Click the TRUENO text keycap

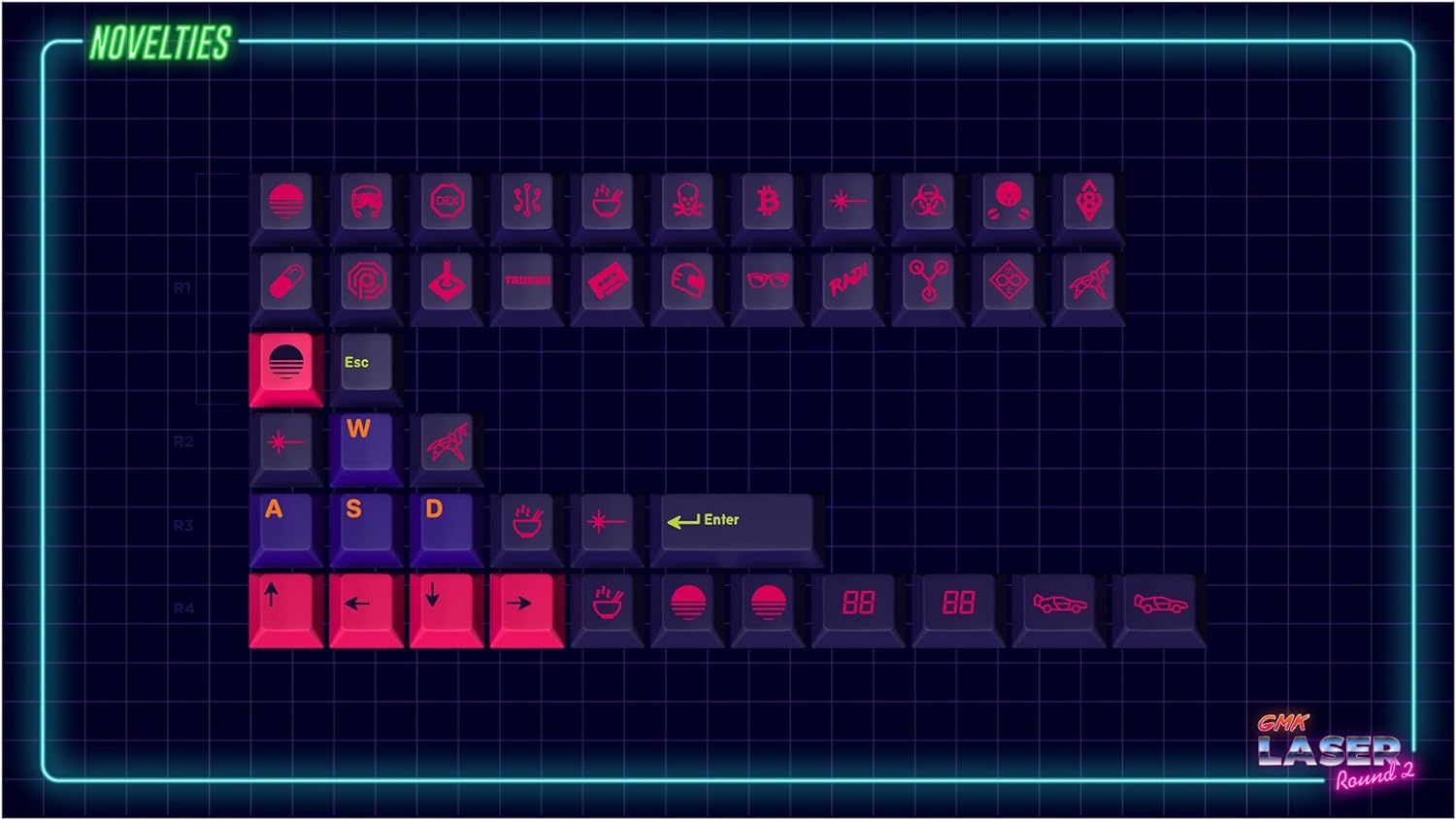pyautogui.click(x=527, y=288)
